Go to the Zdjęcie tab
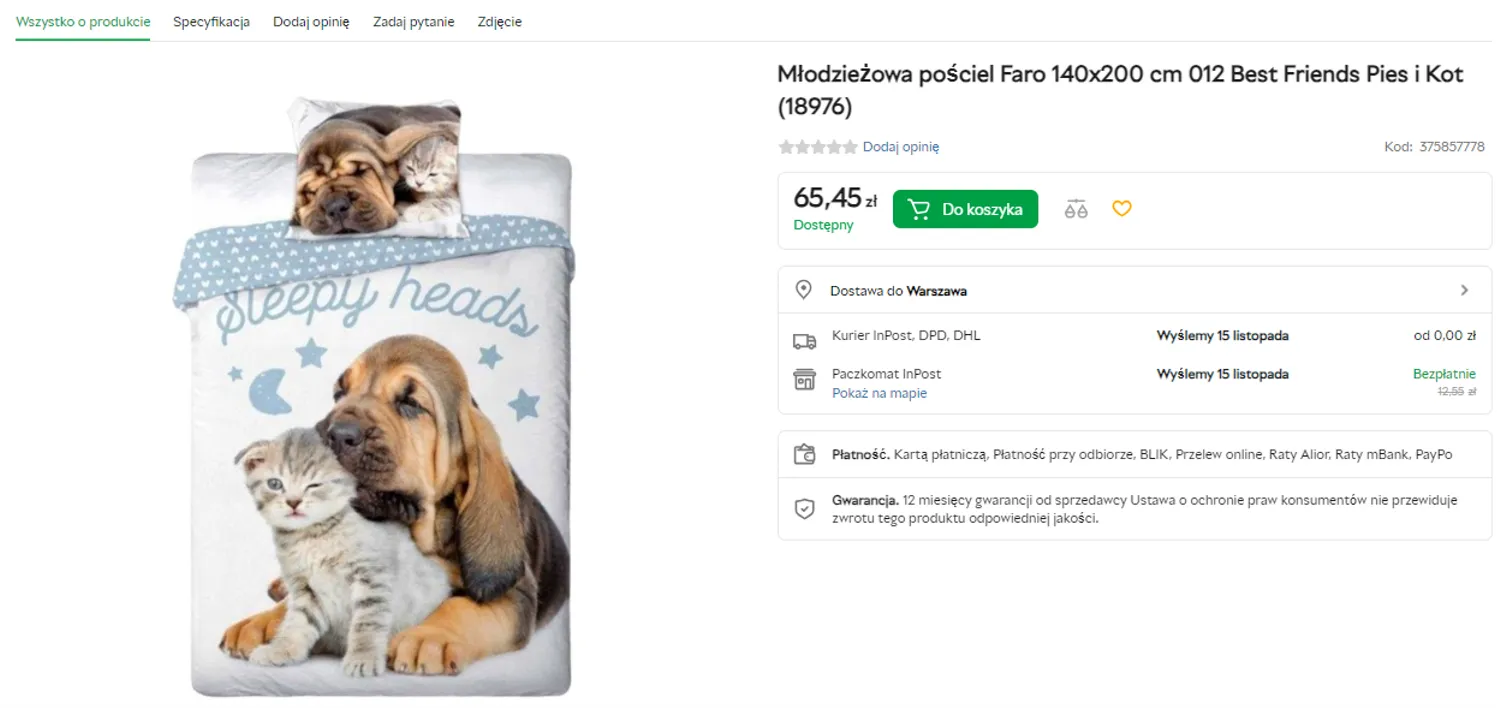Viewport: 1500px width, 708px height. point(500,22)
